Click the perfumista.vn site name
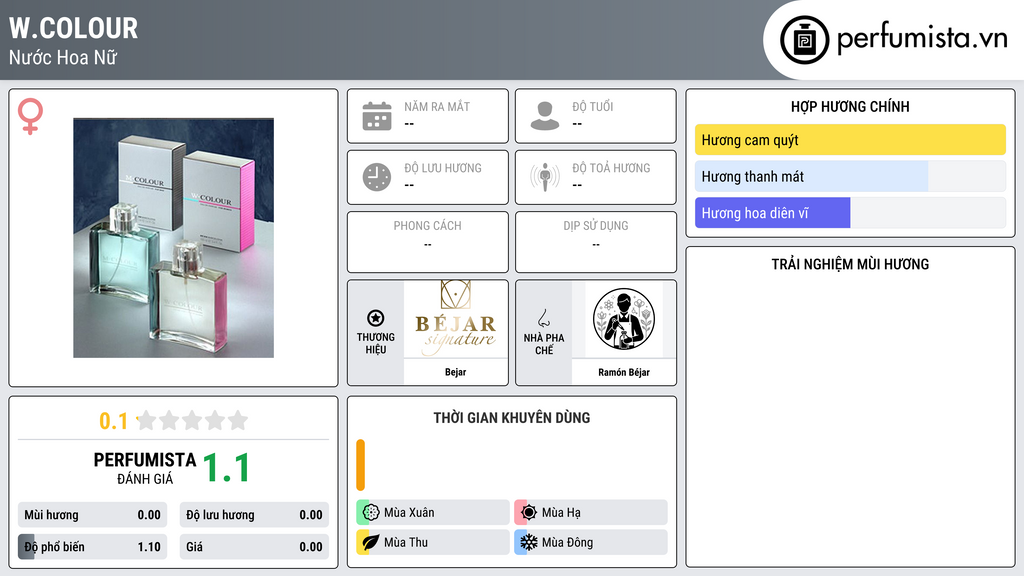Viewport: 1024px width, 576px height. click(x=922, y=39)
